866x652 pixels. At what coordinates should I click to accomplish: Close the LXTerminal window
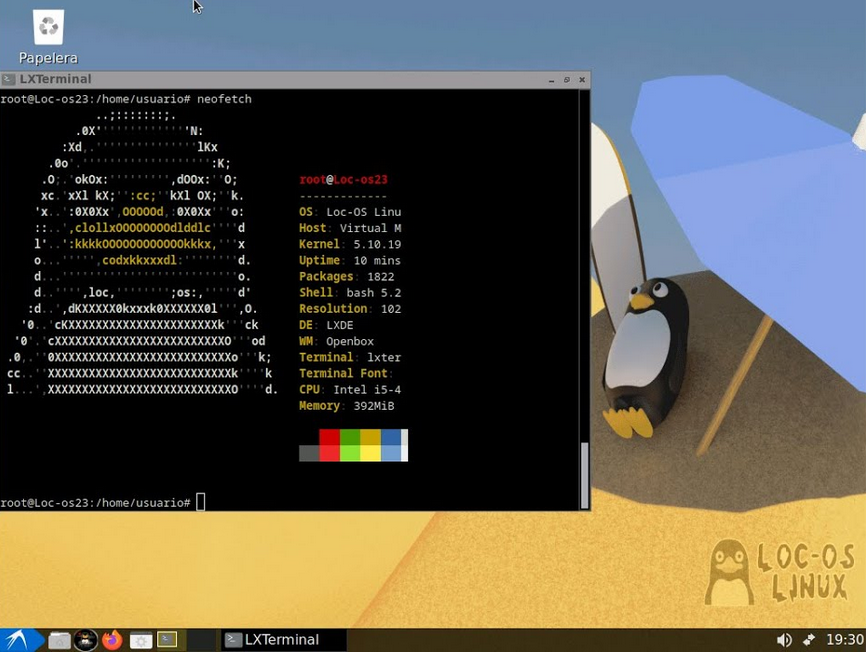coord(582,80)
